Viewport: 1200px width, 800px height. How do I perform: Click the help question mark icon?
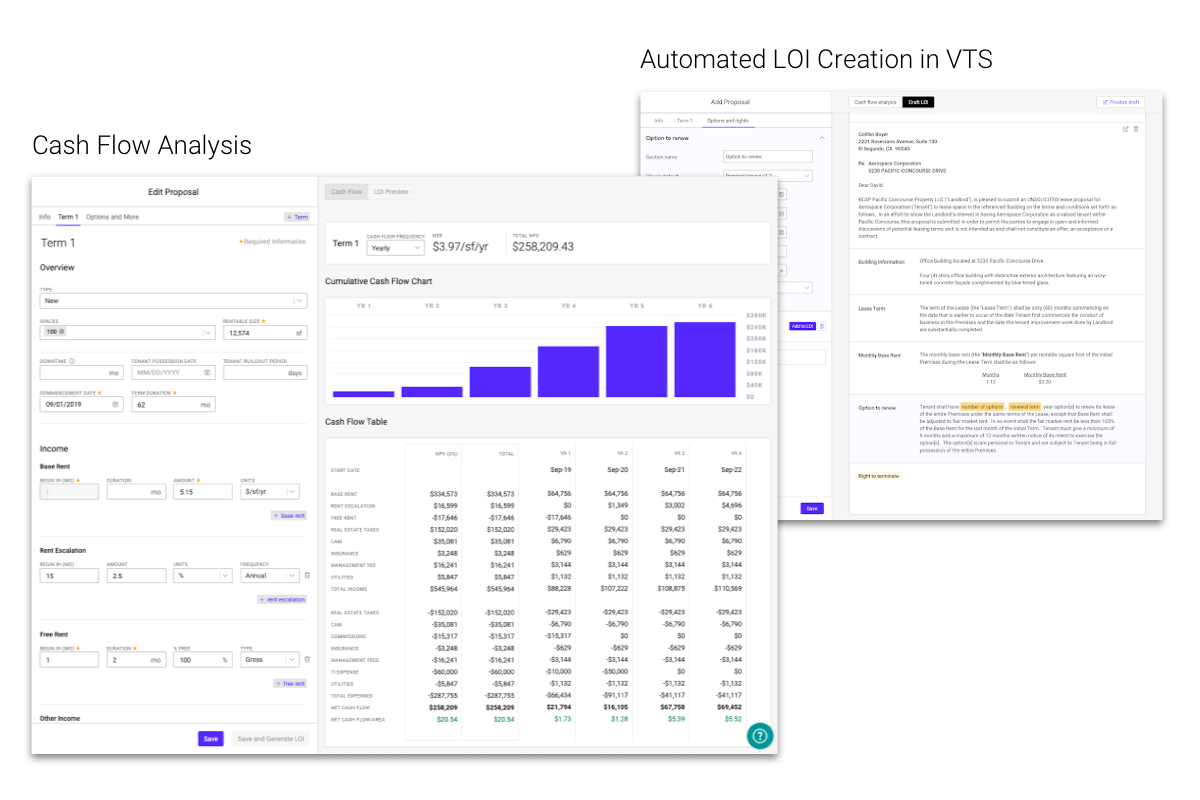[759, 735]
